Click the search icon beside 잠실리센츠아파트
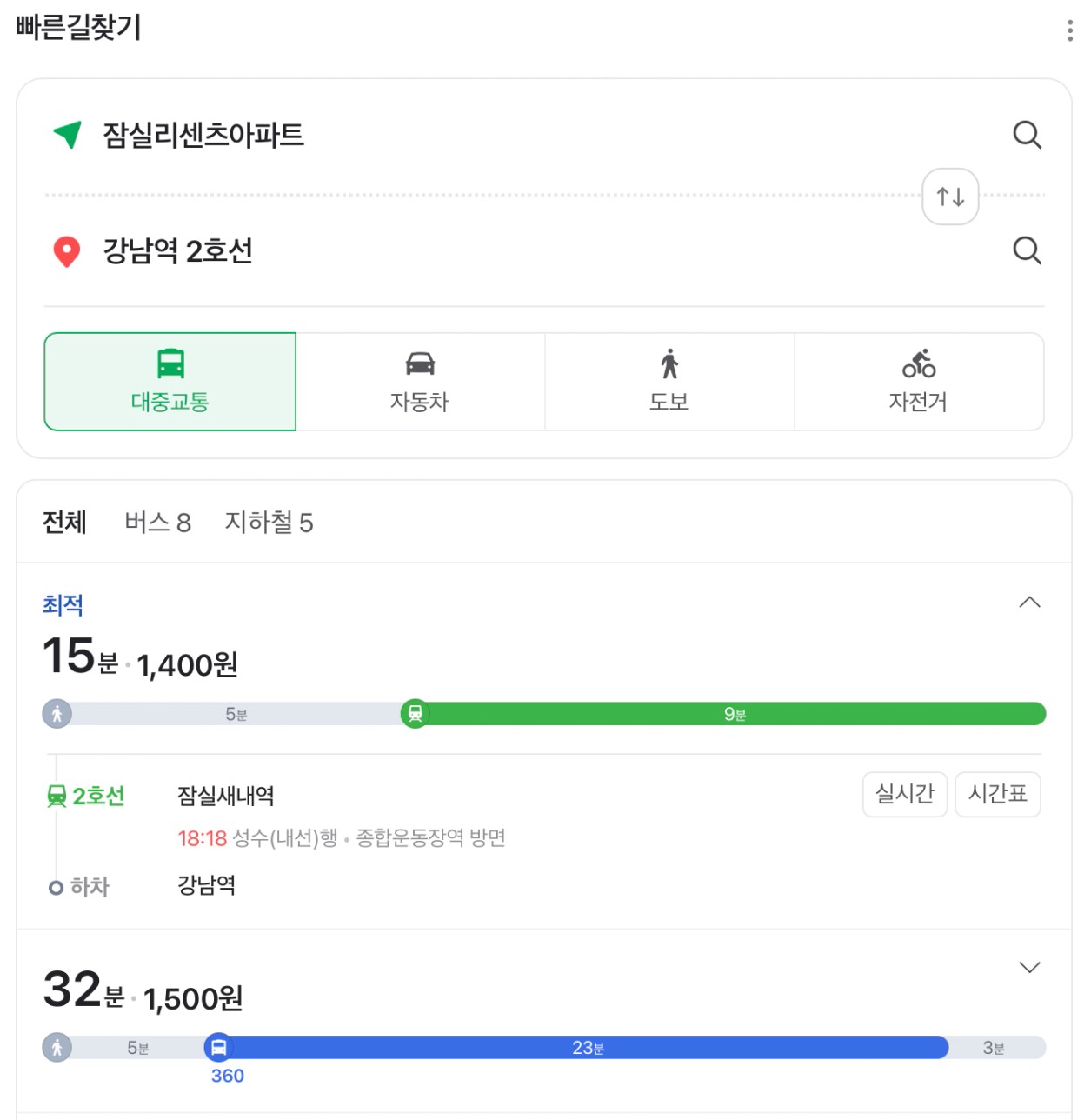1091x1120 pixels. [1027, 135]
